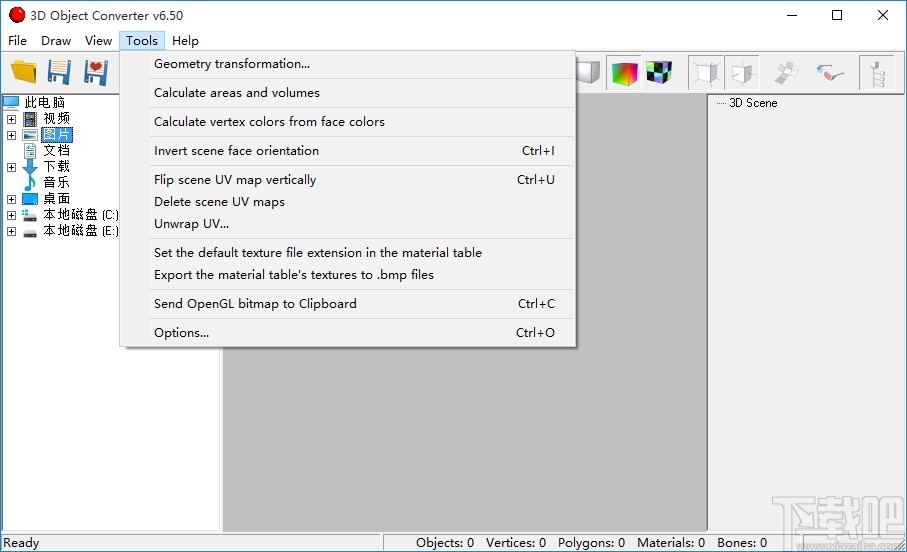This screenshot has width=907, height=552.
Task: Toggle the checkered textured cube icon
Action: (x=659, y=73)
